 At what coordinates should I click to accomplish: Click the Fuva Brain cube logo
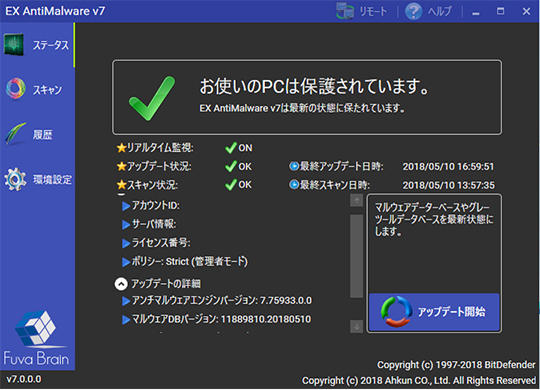pos(35,328)
